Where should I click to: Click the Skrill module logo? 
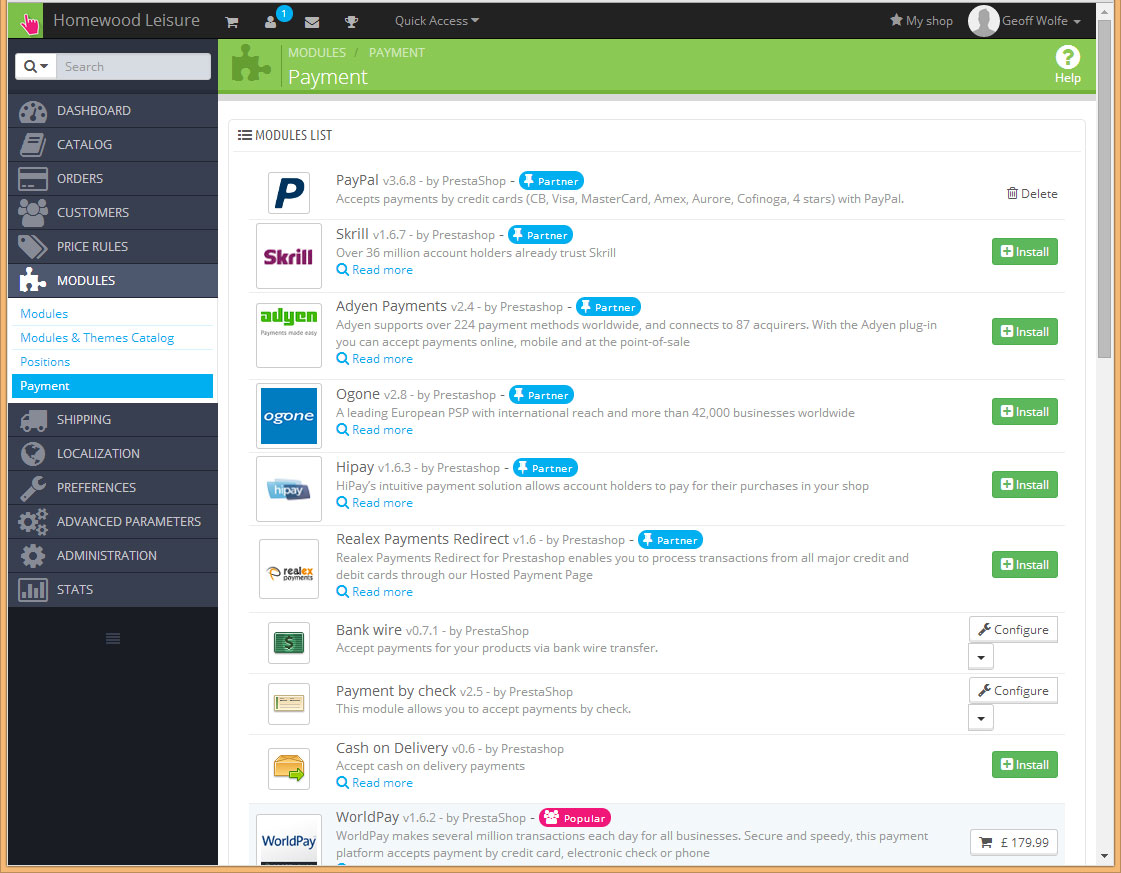[289, 256]
